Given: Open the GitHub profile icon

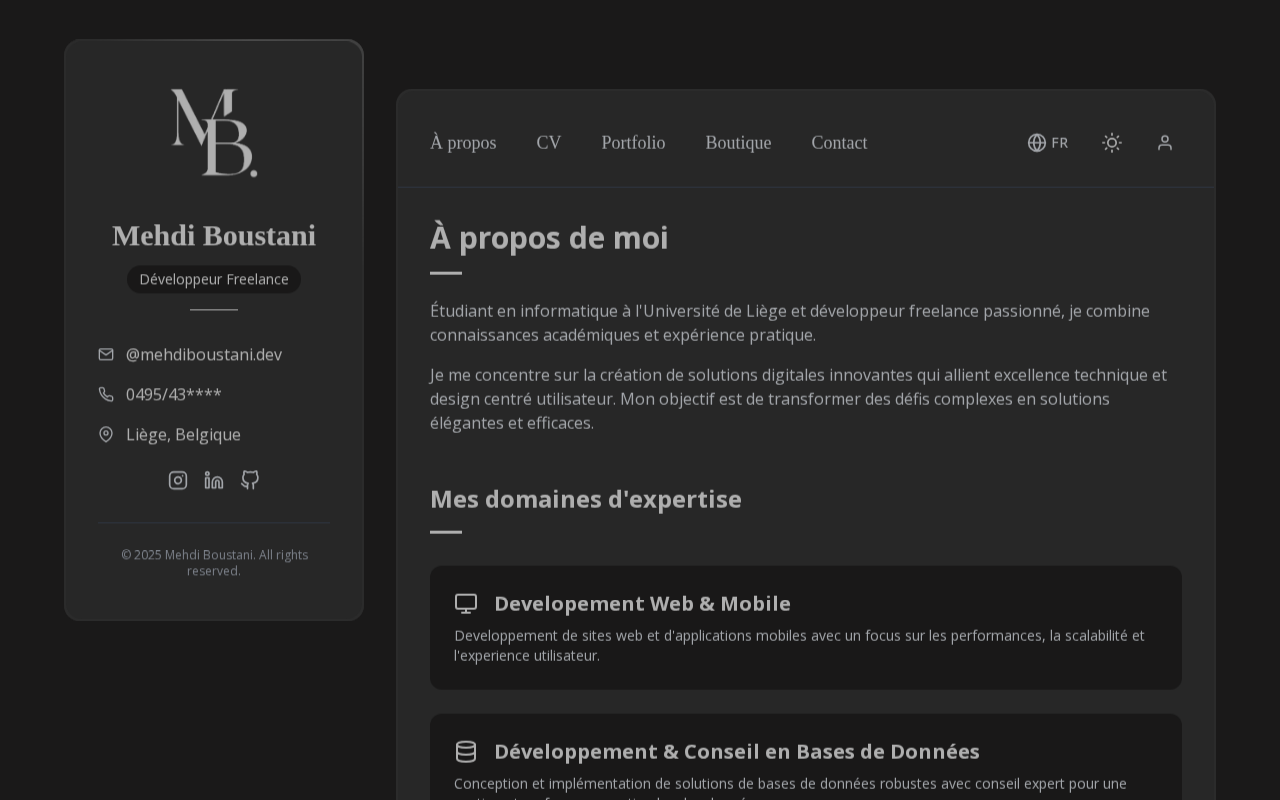Looking at the screenshot, I should point(250,480).
